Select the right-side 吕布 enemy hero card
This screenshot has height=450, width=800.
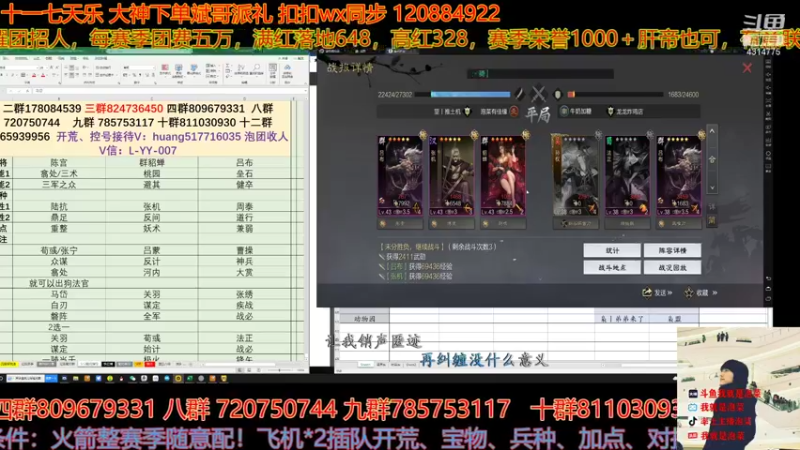(679, 176)
